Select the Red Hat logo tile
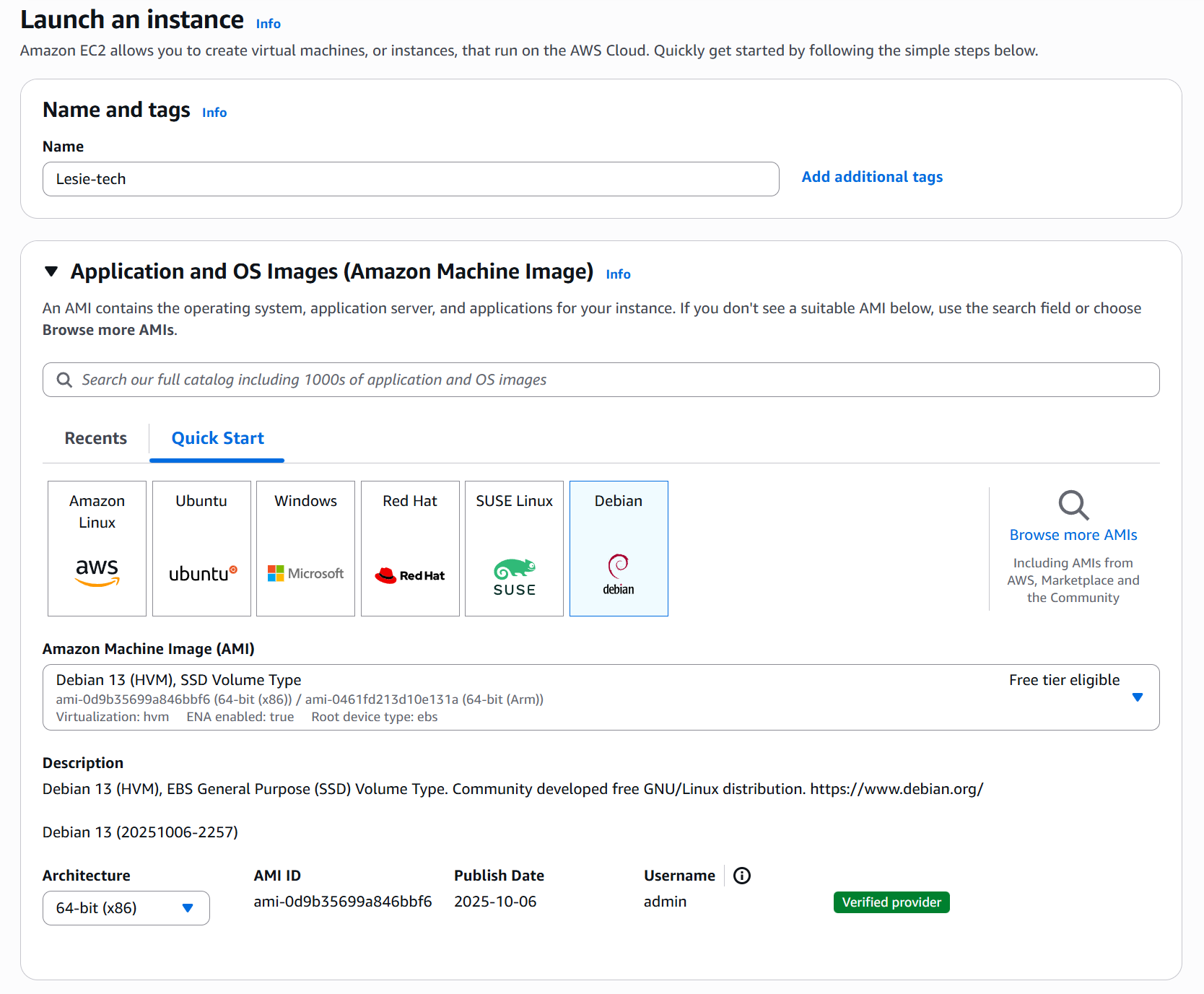Viewport: 1204px width, 994px height. 410,549
